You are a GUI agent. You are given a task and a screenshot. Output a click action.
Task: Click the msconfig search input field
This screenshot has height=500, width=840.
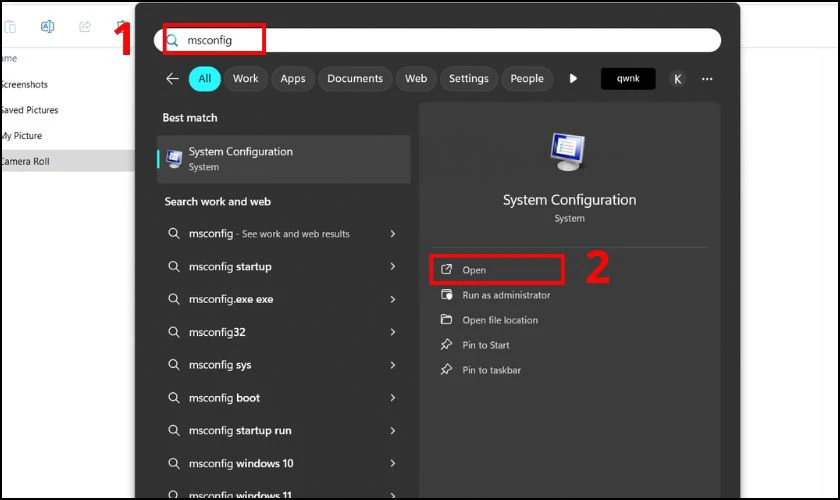pos(440,40)
